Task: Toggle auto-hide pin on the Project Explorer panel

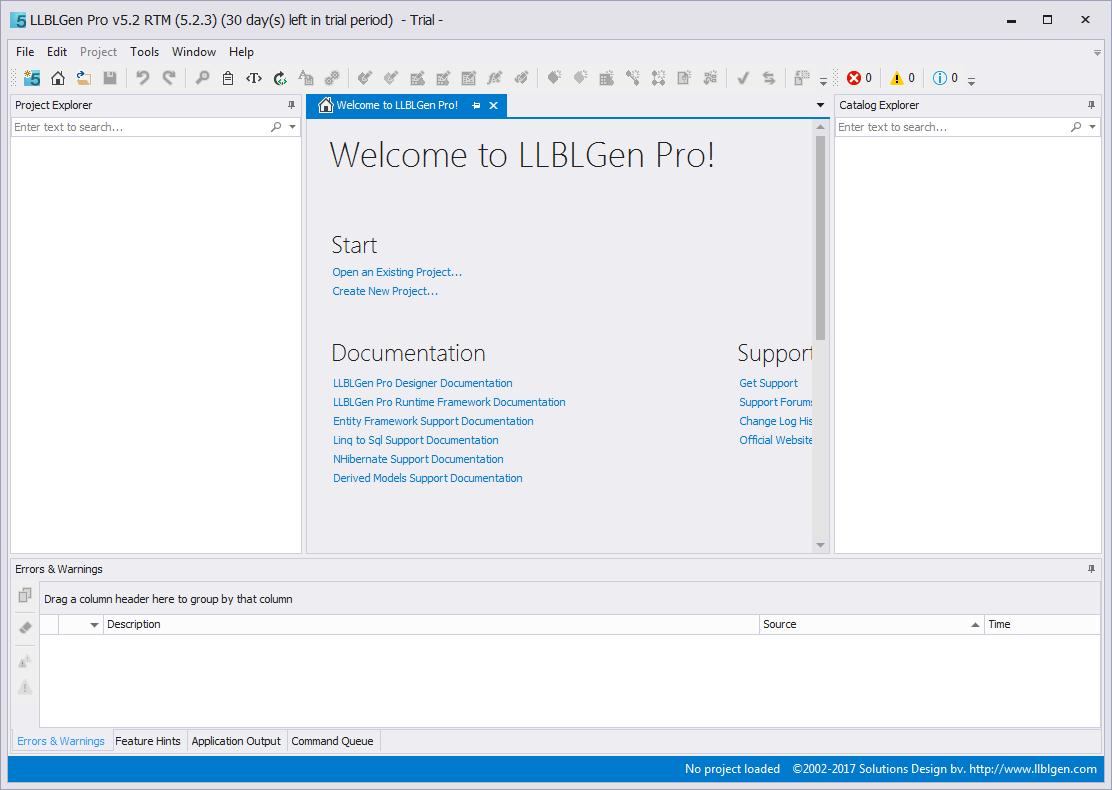Action: click(x=292, y=105)
